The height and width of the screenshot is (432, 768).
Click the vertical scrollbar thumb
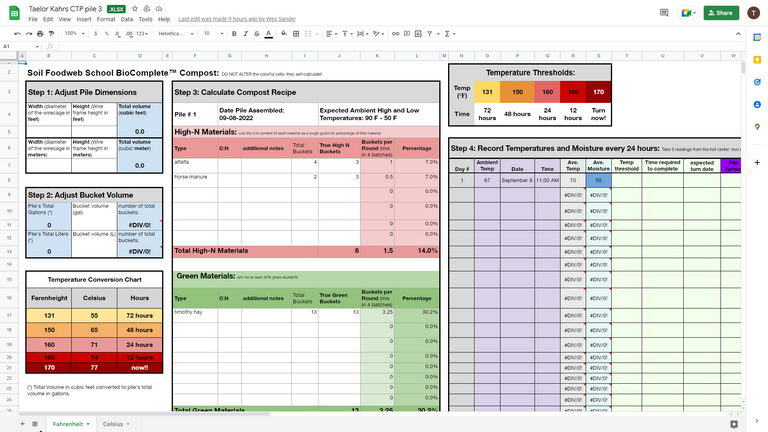tap(744, 67)
